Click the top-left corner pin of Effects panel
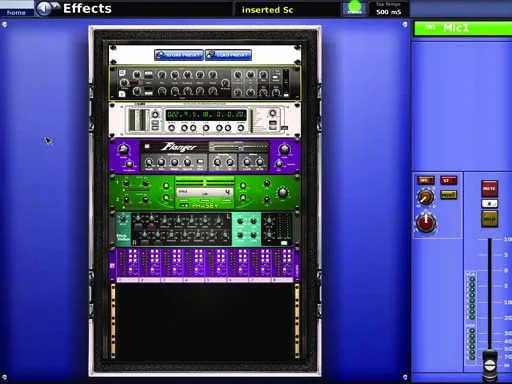This screenshot has height=384, width=512. (x=5, y=24)
